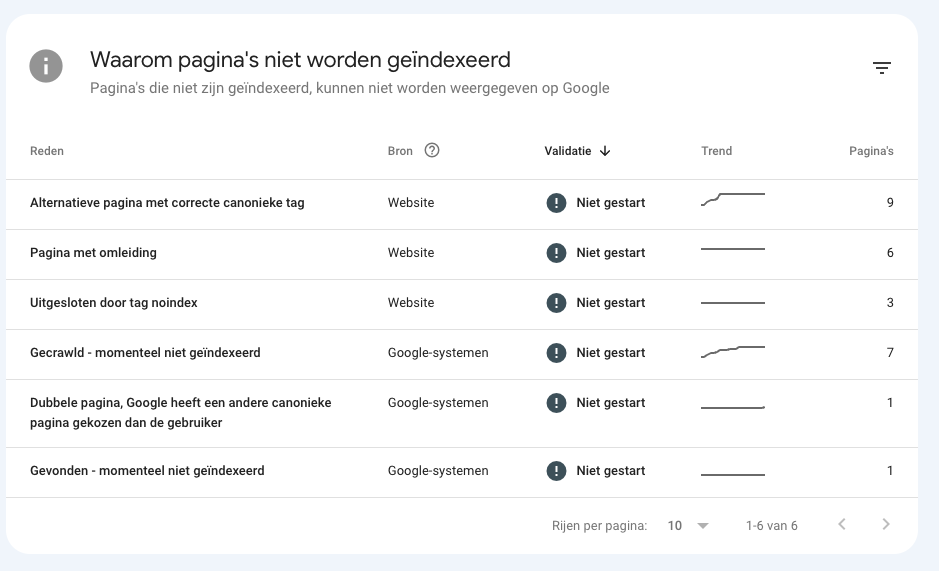The width and height of the screenshot is (939, 571).
Task: Click the warning icon in the Uitgesloten door tag noindex row
Action: pyautogui.click(x=556, y=303)
